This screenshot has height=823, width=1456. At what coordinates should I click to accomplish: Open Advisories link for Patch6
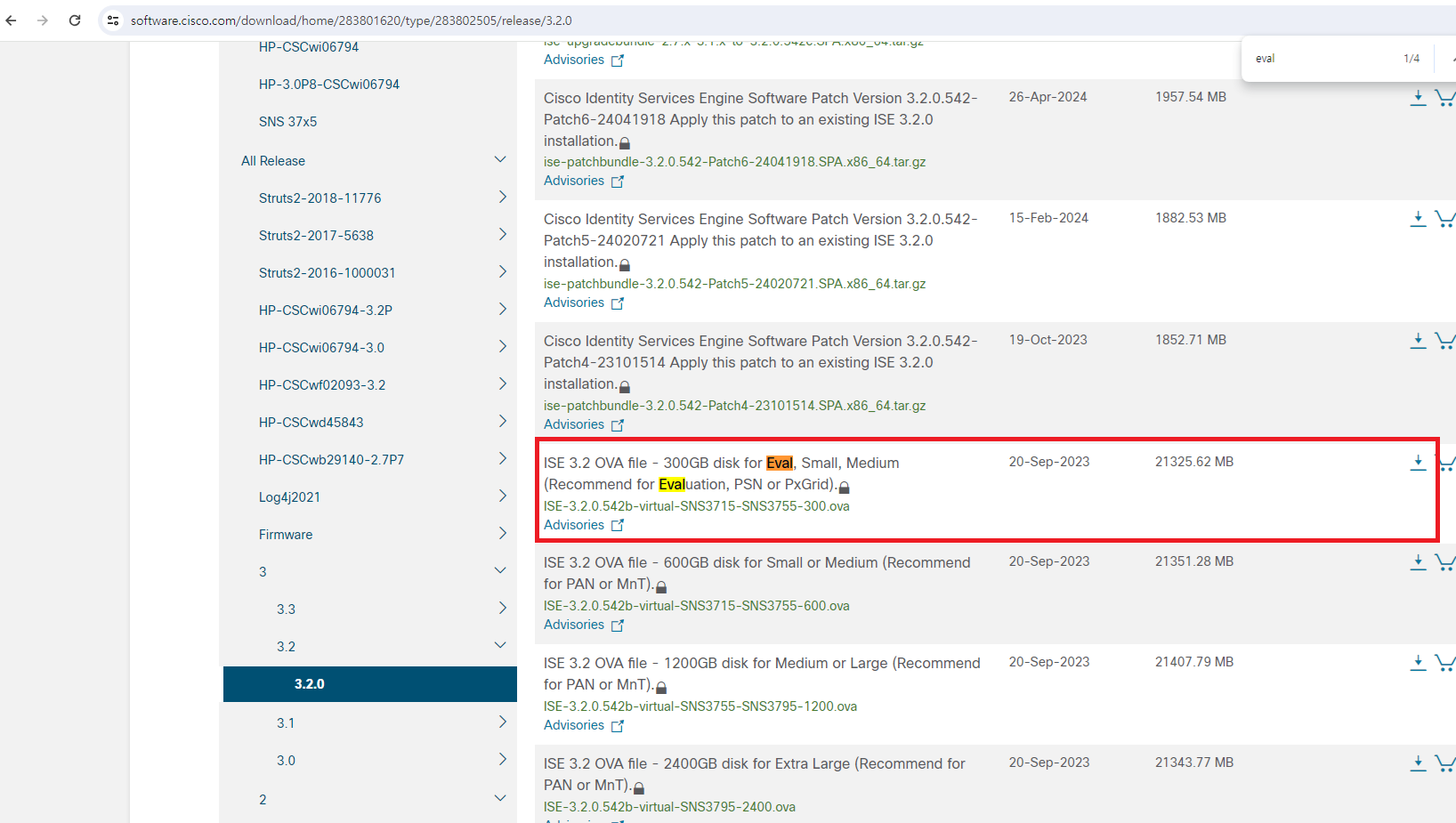point(584,181)
